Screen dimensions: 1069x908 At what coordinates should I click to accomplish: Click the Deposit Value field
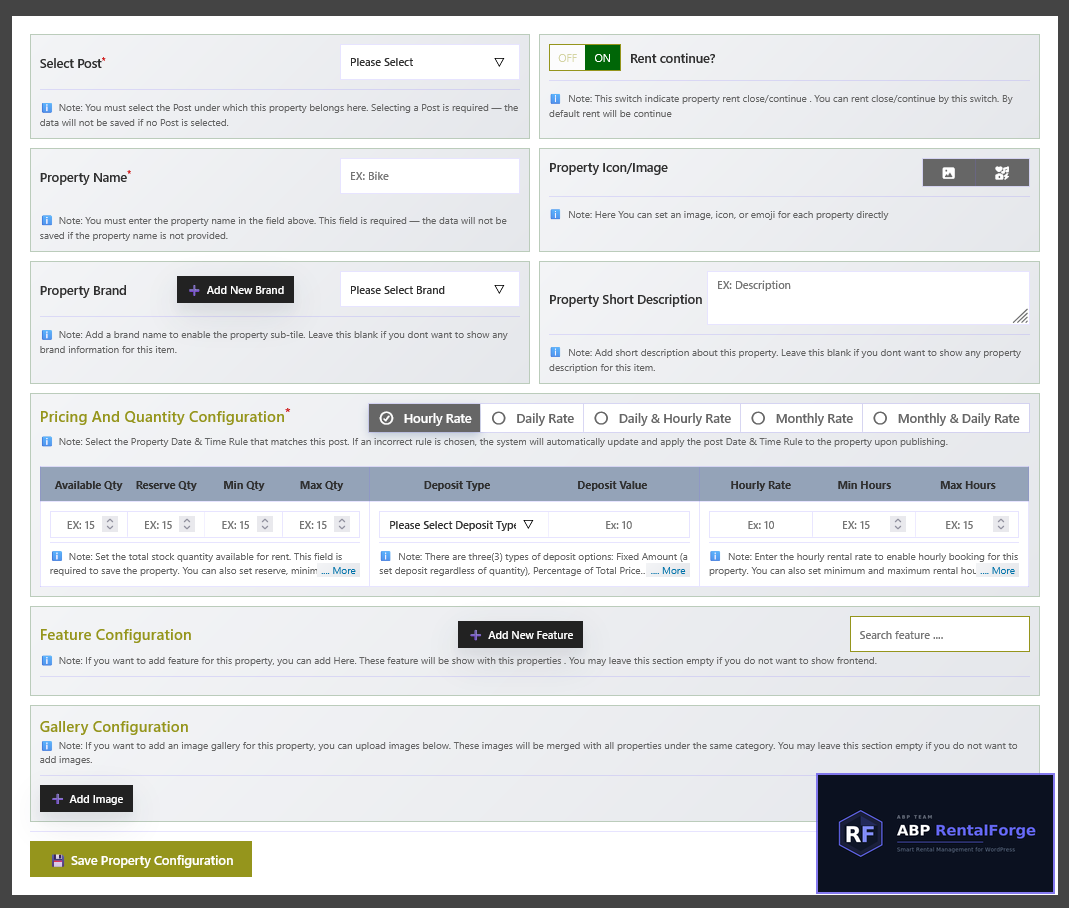click(618, 525)
